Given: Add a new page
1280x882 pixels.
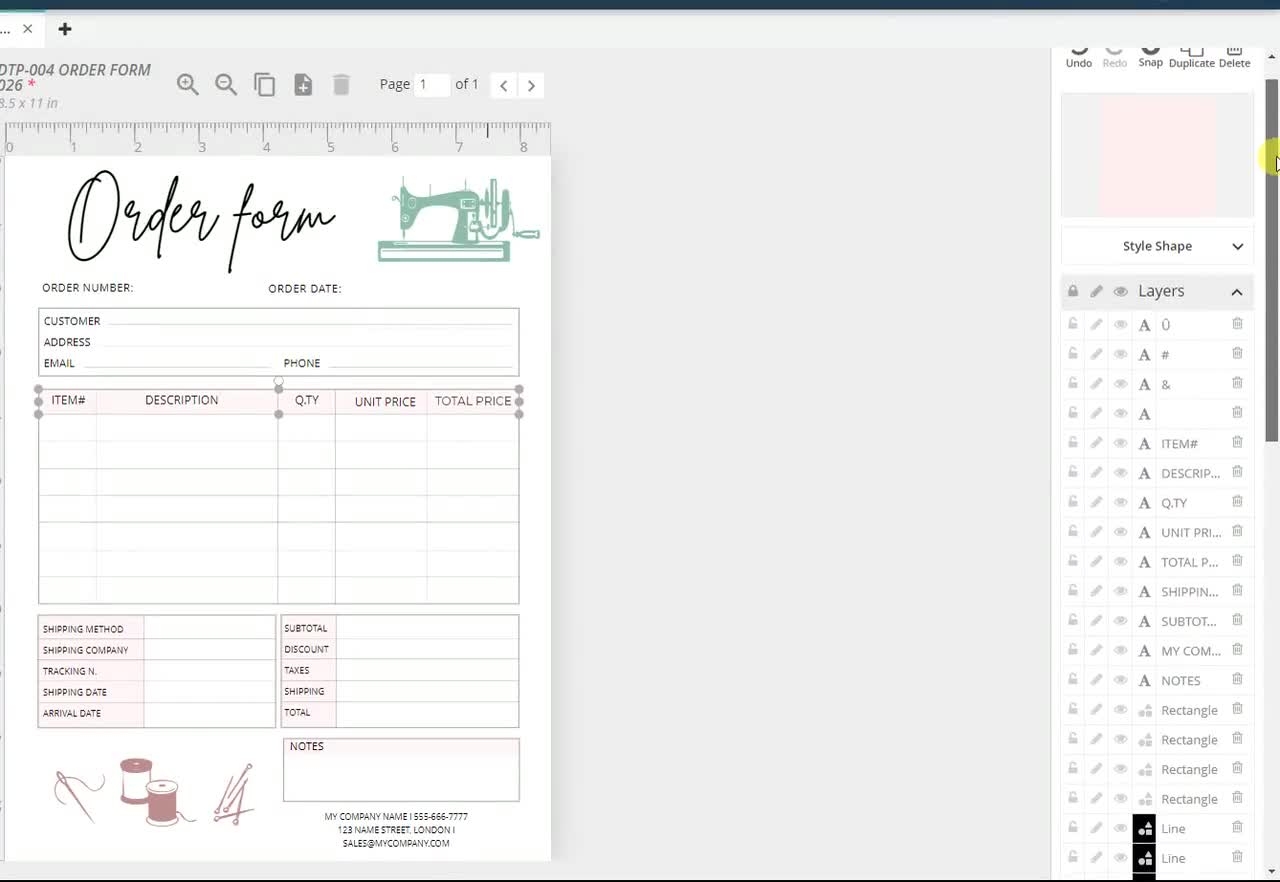Looking at the screenshot, I should tap(303, 85).
